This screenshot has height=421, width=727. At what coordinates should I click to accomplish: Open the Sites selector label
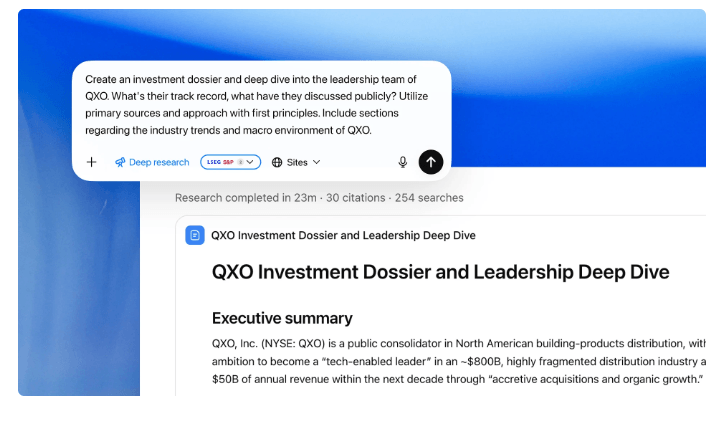coord(297,162)
